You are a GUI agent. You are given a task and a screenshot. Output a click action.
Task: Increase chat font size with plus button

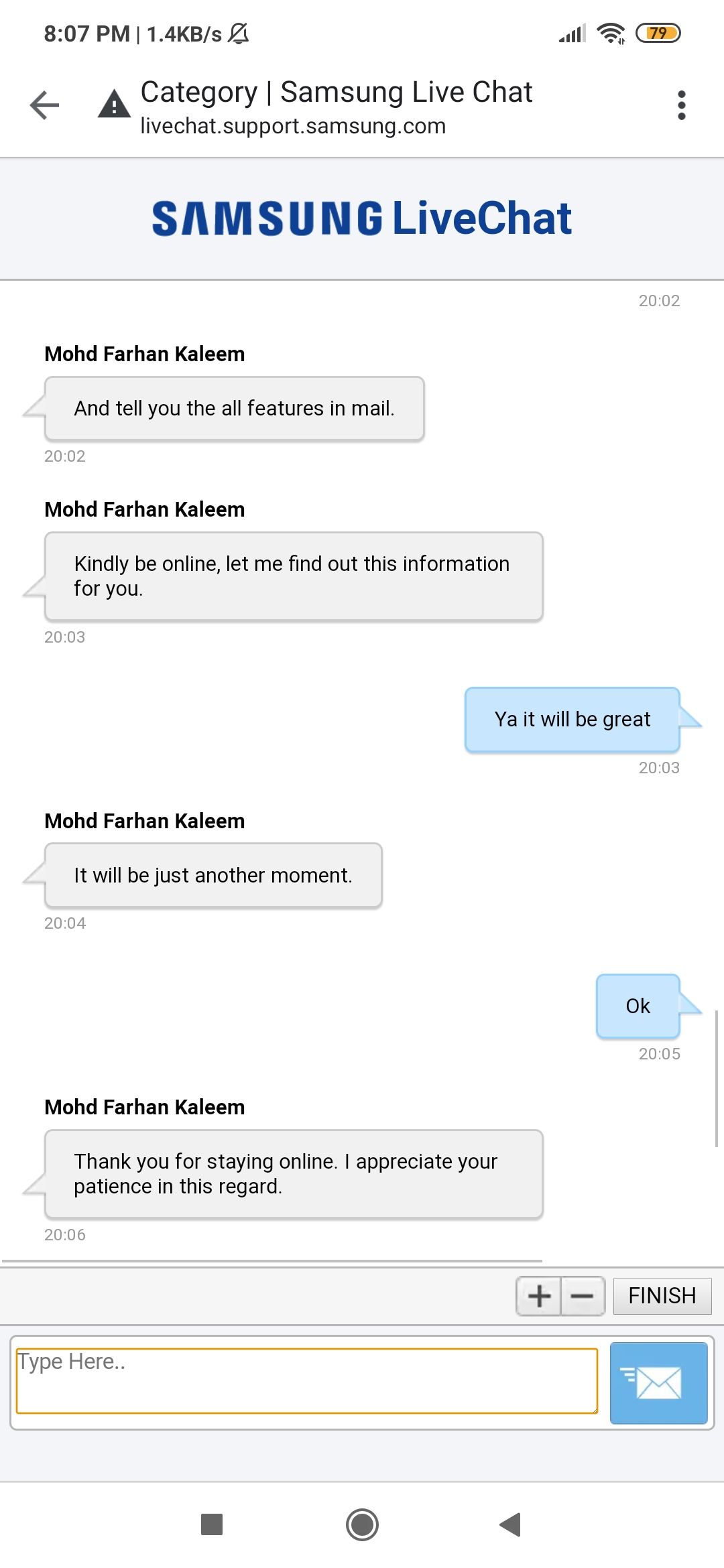tap(539, 1296)
